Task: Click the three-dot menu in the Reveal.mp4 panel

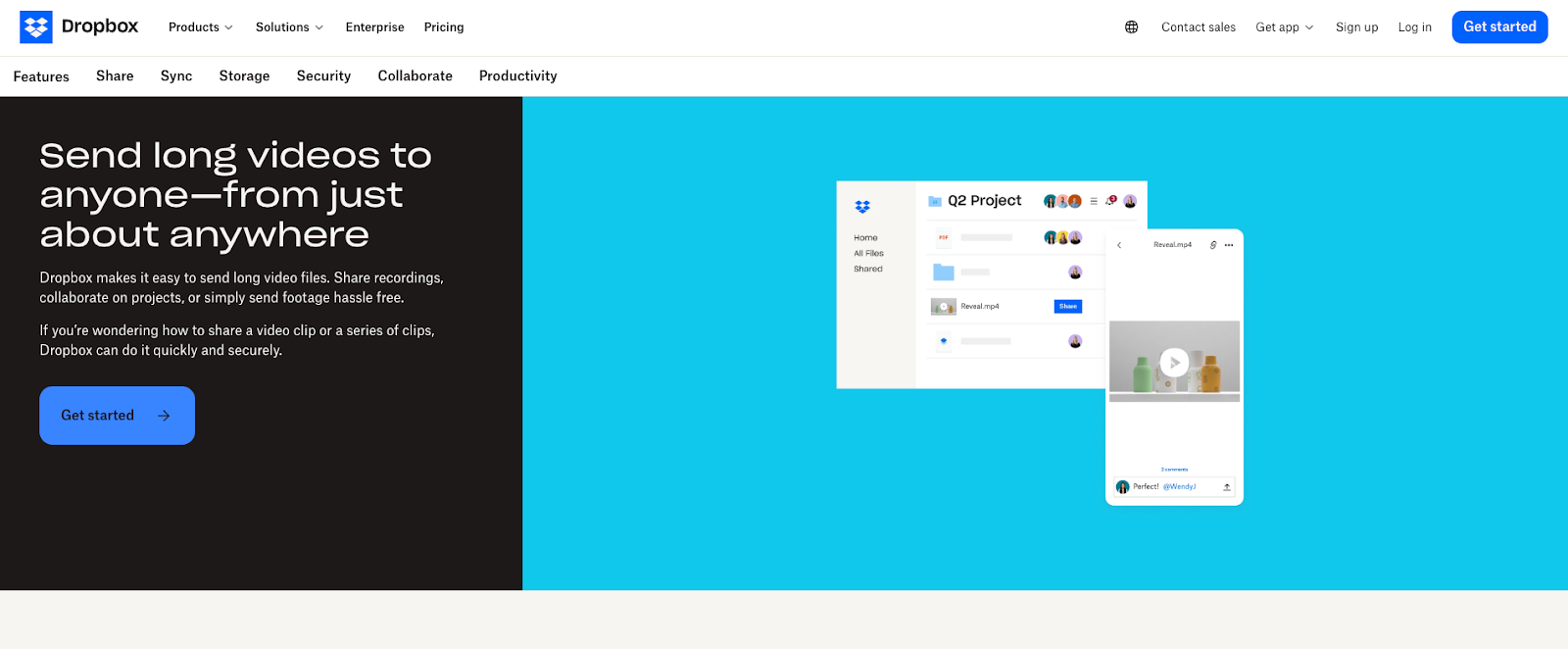Action: tap(1229, 245)
